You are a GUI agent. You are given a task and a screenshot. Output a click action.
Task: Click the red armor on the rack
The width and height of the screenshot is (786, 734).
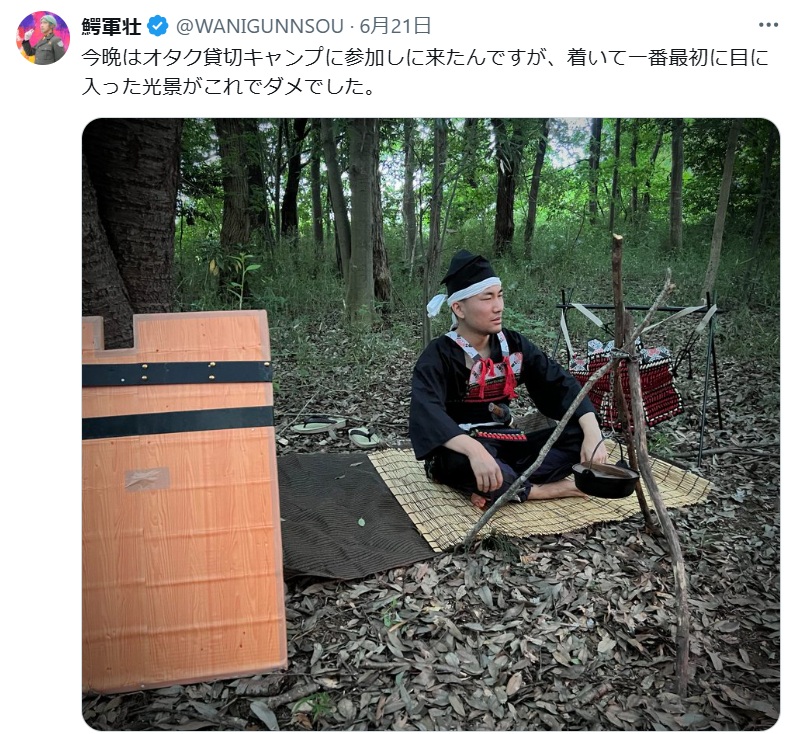point(627,382)
